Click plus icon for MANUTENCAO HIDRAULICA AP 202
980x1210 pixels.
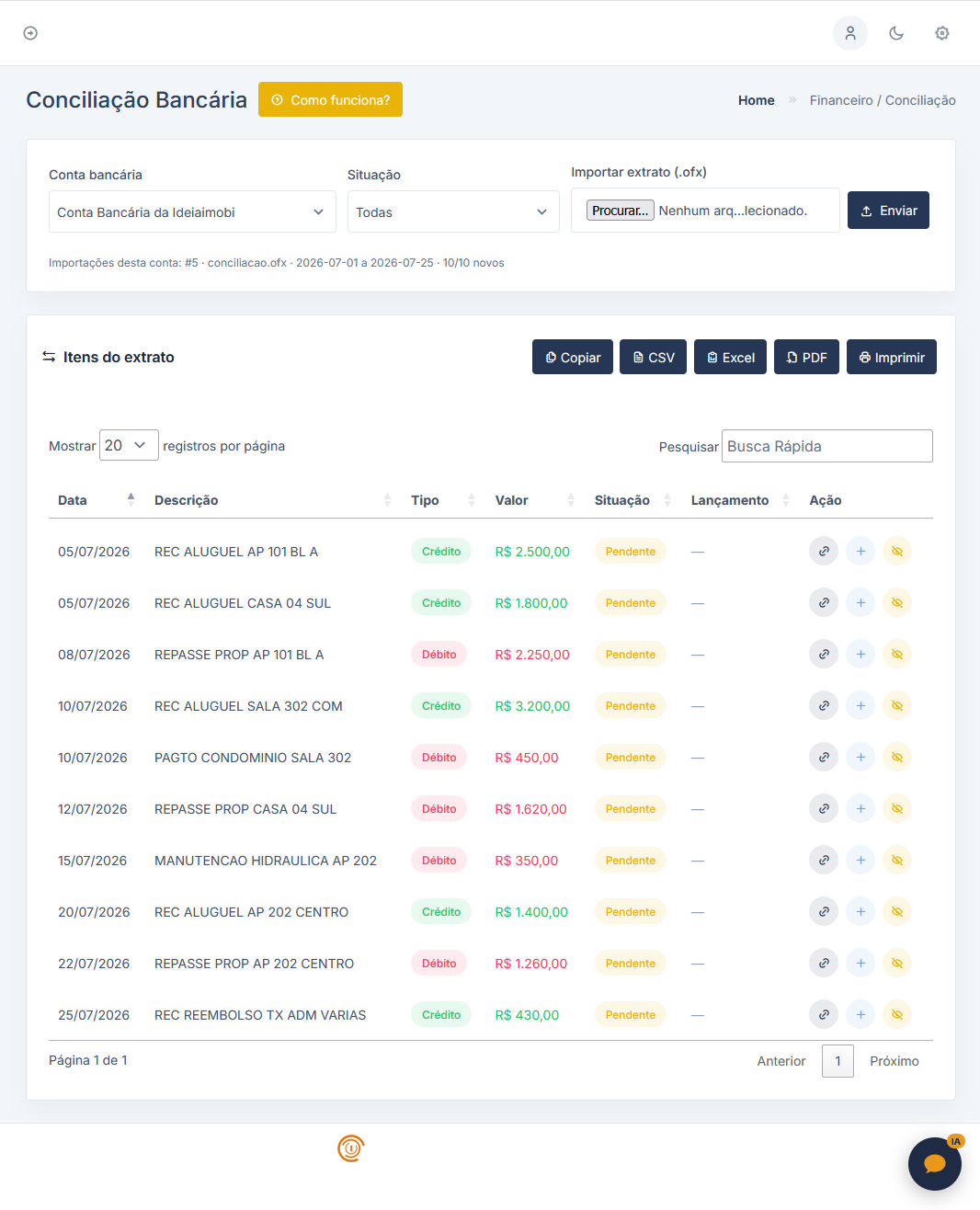(x=860, y=861)
